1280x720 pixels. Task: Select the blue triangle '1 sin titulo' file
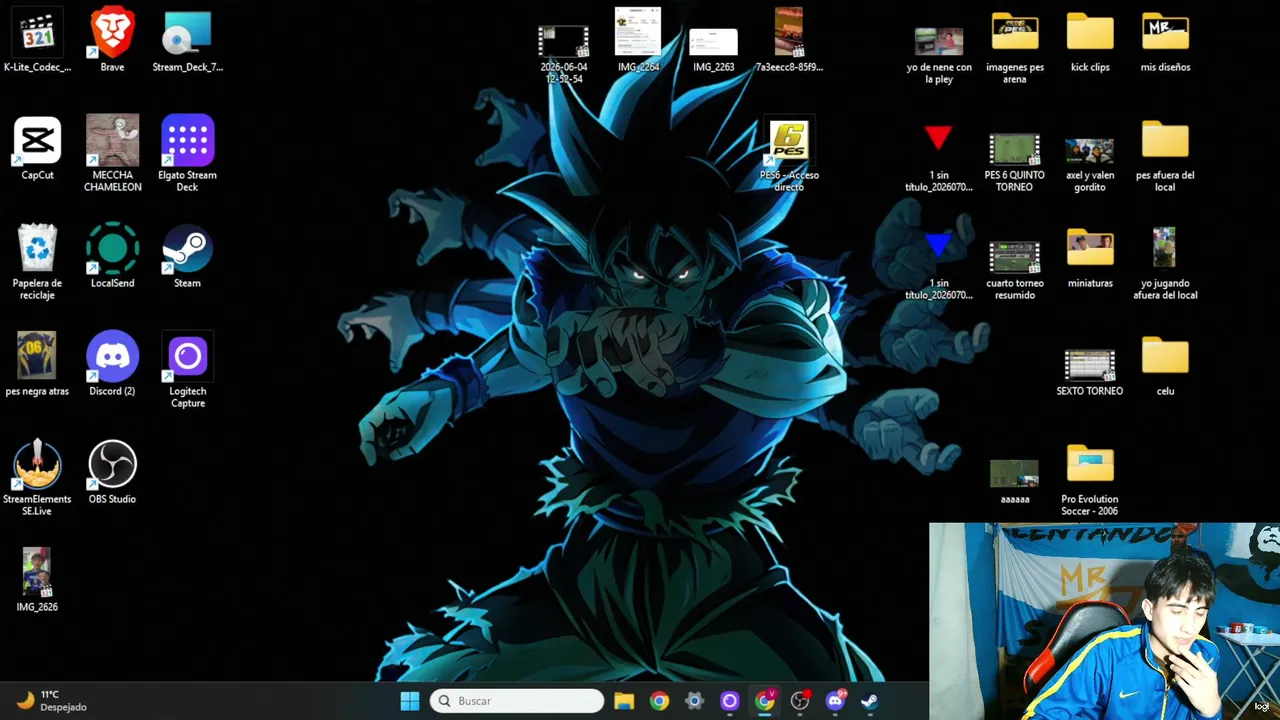[938, 266]
